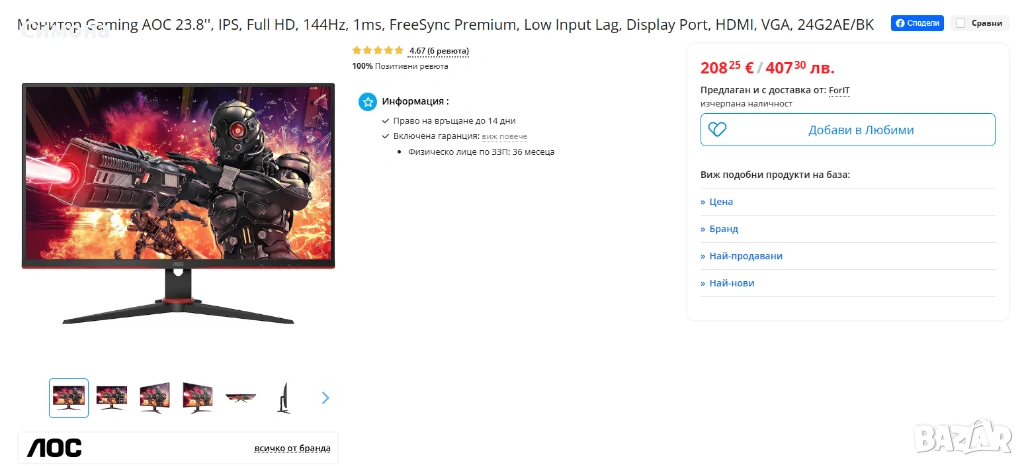
Task: Tick the Сравни compare checkbox
Action: pos(960,23)
